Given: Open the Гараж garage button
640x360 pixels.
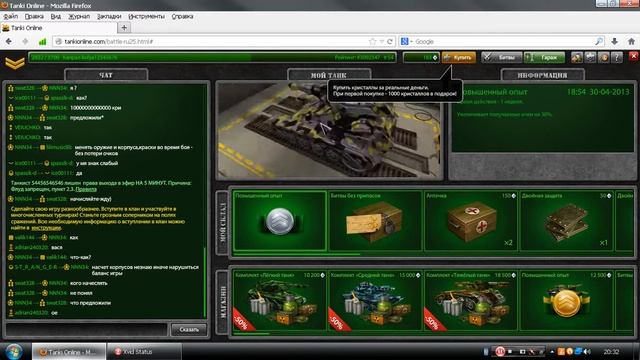Looking at the screenshot, I should (x=544, y=58).
